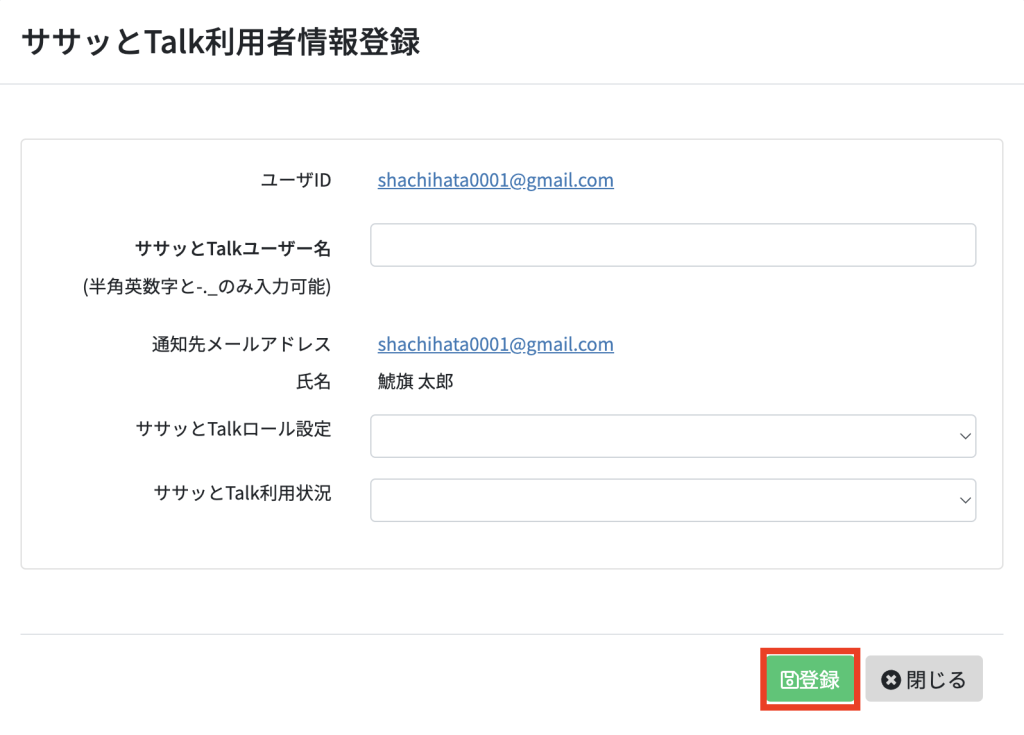Select the name text 鯱旗 太郎
The width and height of the screenshot is (1024, 735).
click(x=415, y=381)
